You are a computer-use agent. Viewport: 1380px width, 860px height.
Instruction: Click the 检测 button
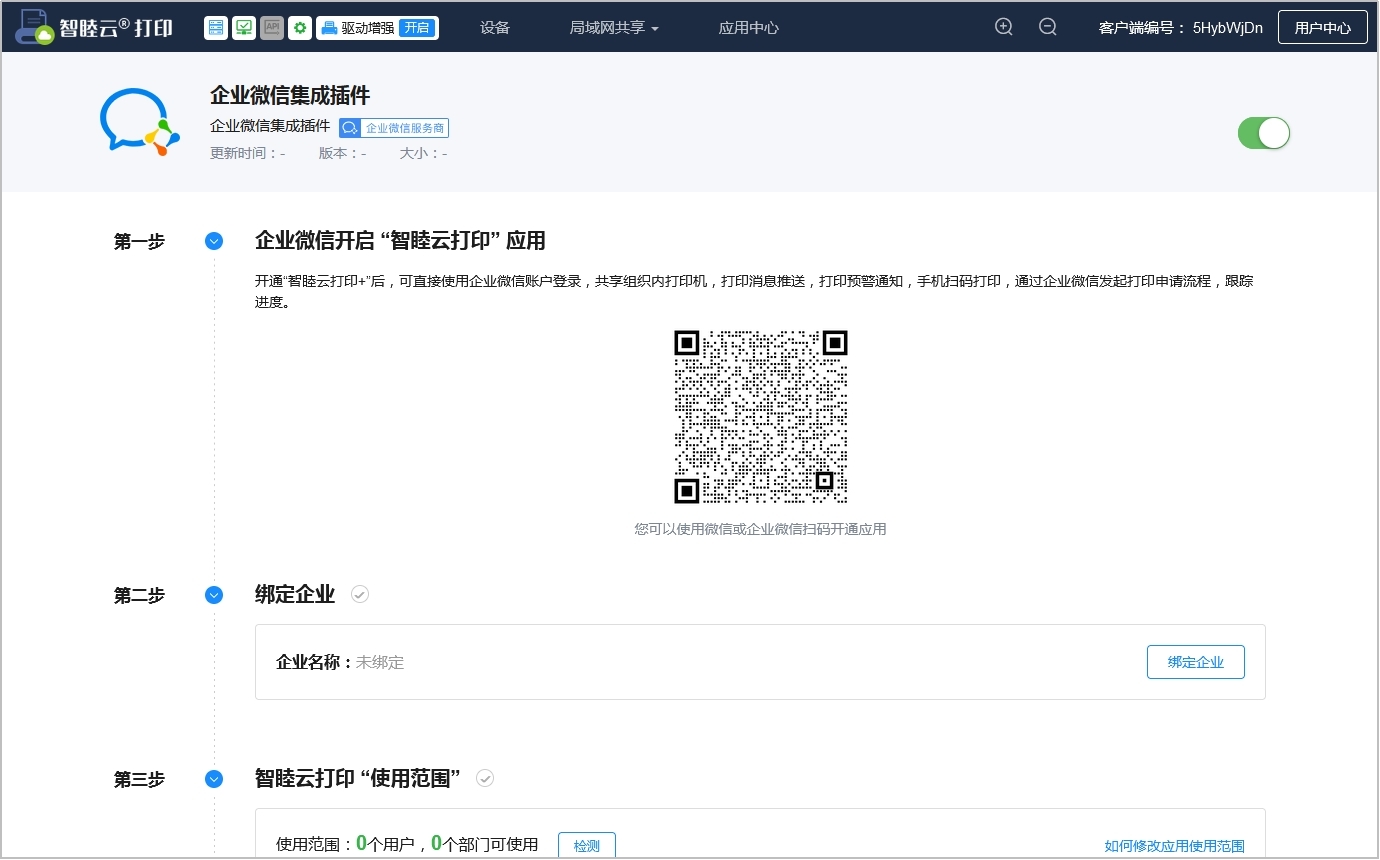click(587, 845)
